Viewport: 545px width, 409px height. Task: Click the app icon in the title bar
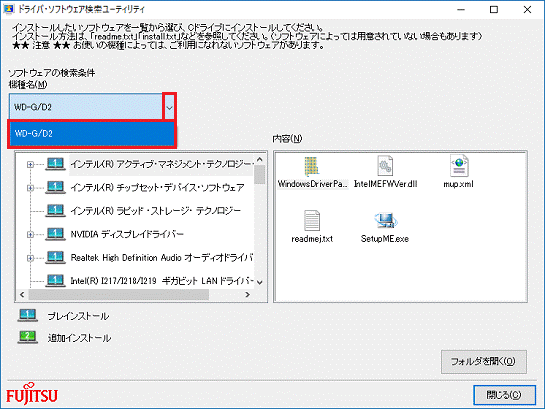coord(9,9)
